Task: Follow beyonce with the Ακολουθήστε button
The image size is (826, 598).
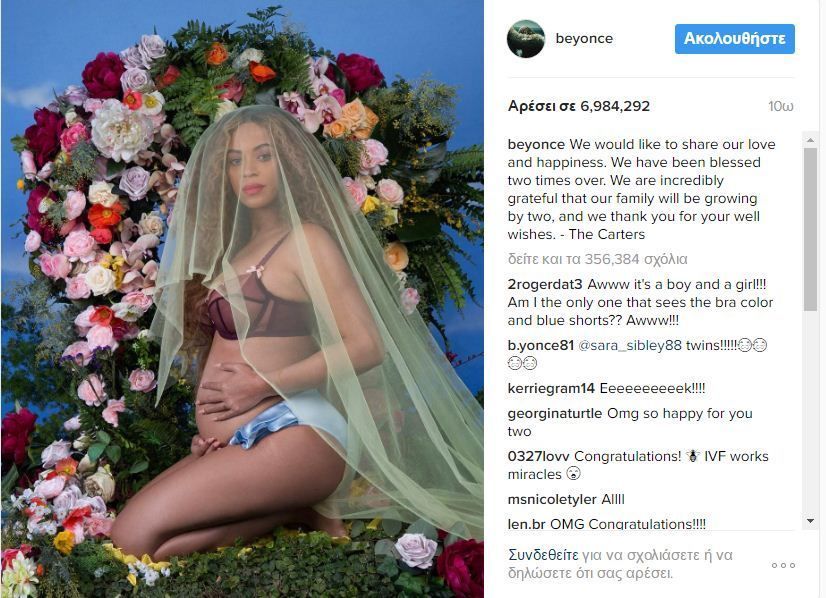Action: [x=734, y=38]
